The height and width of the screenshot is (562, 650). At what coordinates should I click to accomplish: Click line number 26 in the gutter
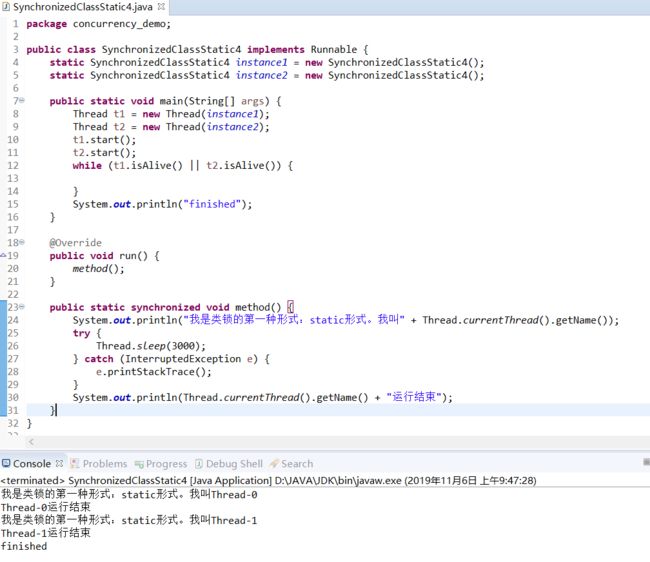pos(13,346)
